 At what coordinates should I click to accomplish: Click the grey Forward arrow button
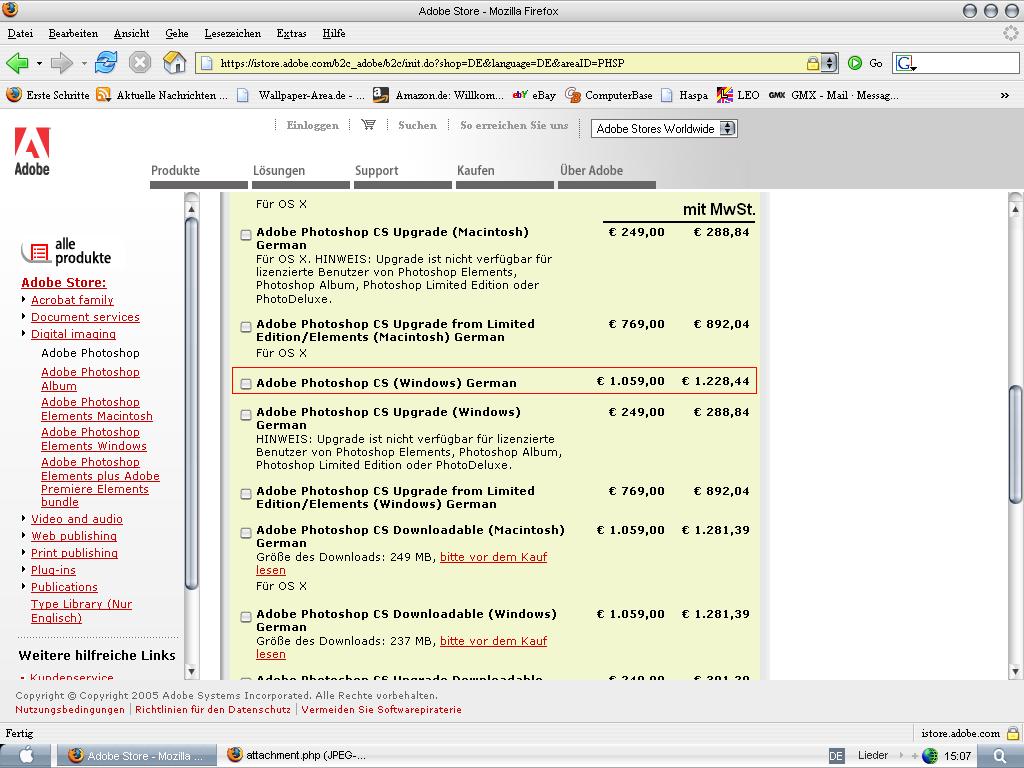61,63
